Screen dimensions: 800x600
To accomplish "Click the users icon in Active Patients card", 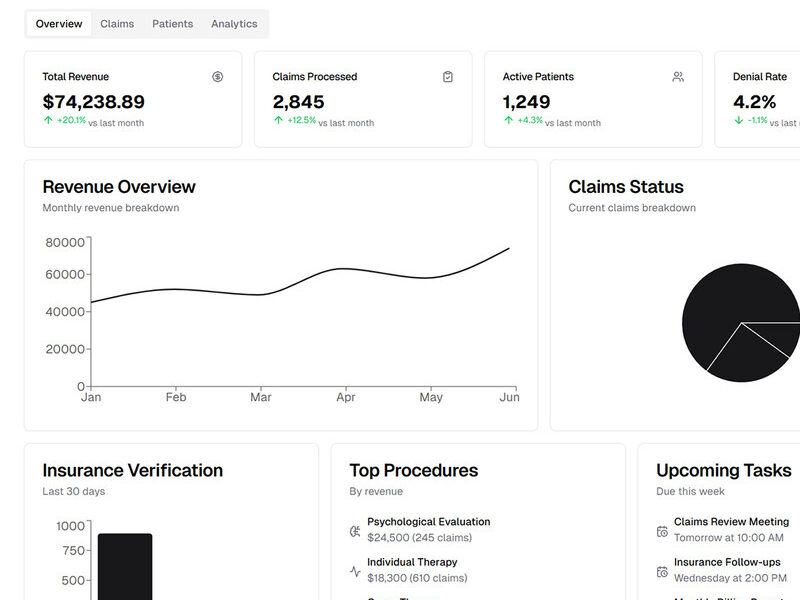I will click(678, 77).
